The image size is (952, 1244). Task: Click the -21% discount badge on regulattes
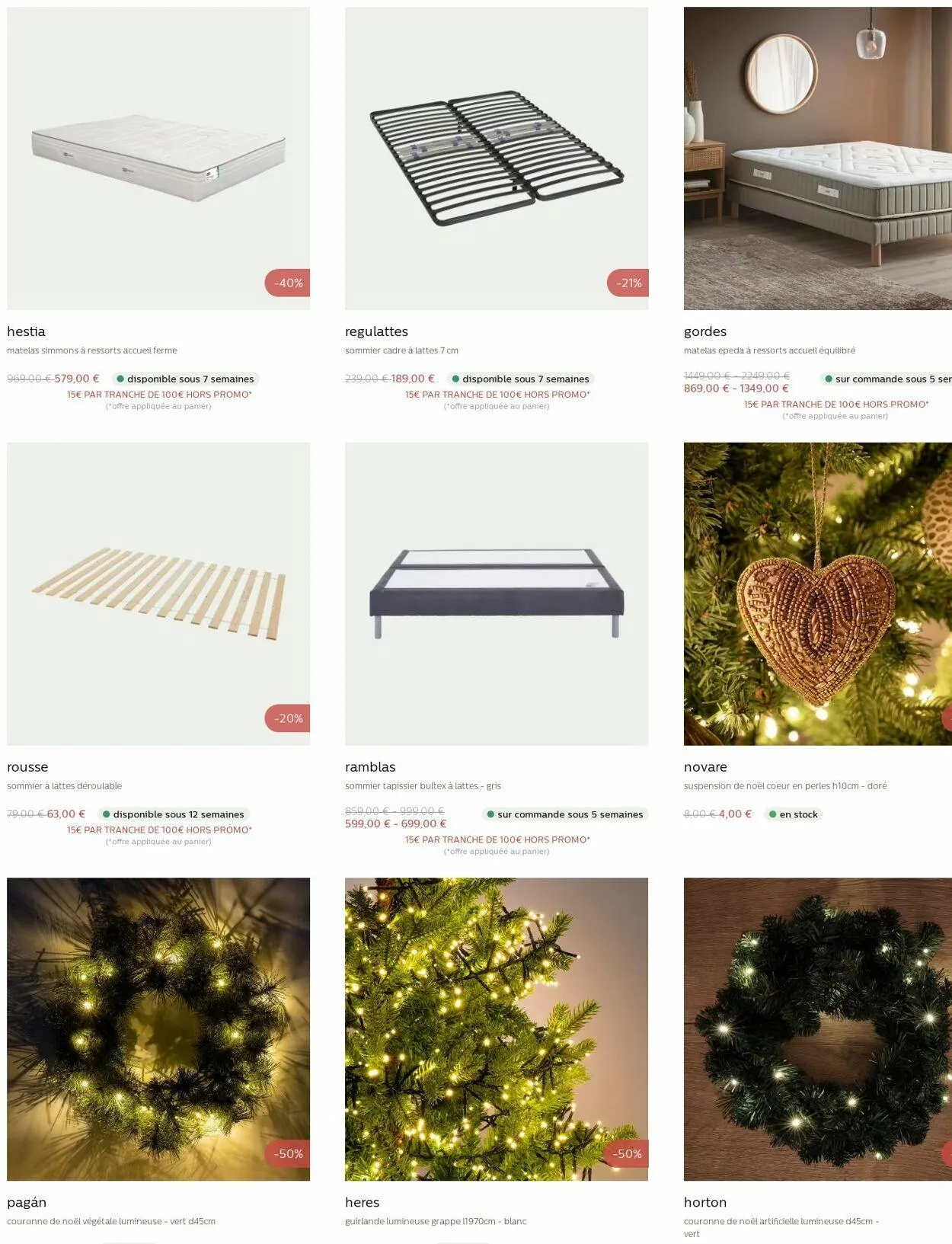pos(628,283)
